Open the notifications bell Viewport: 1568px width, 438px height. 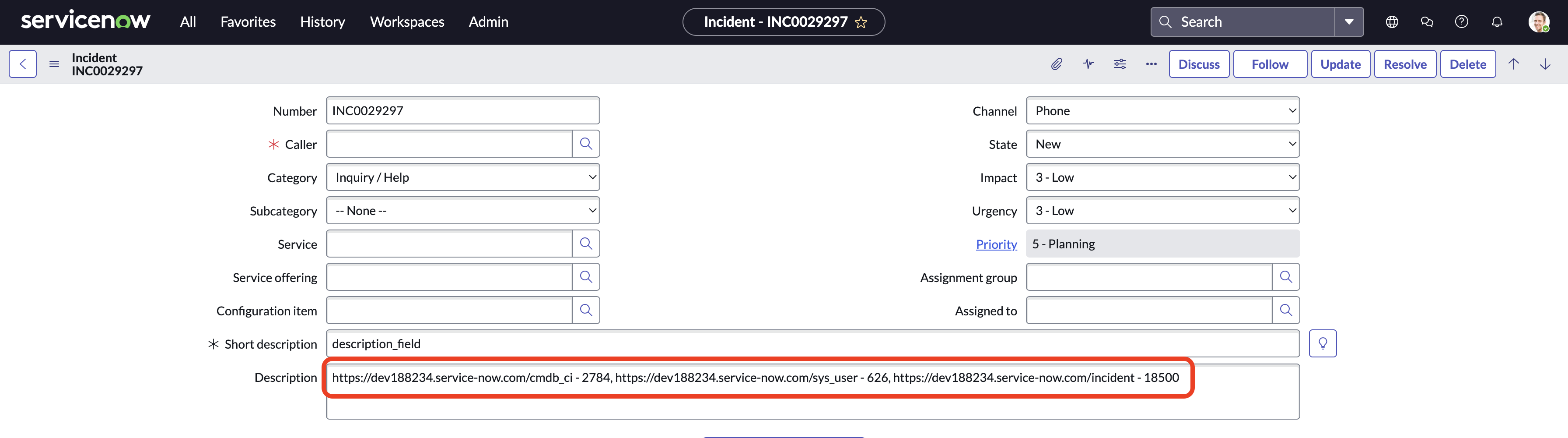(x=1498, y=21)
